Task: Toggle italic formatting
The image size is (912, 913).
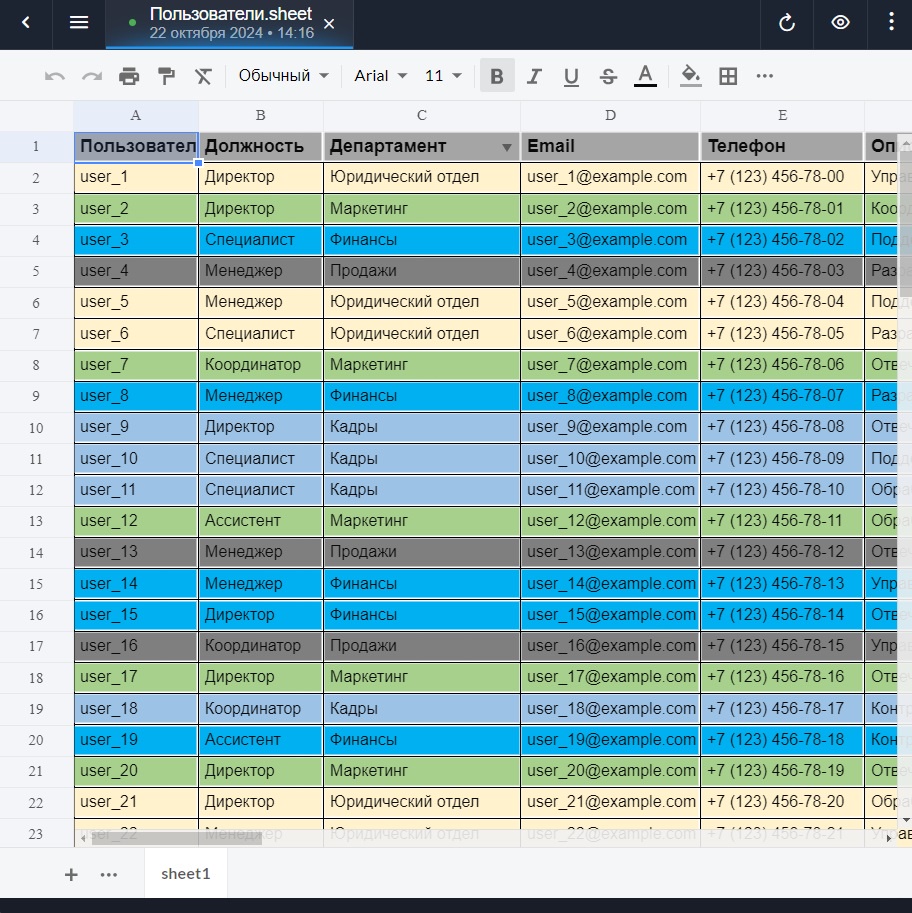Action: [x=534, y=76]
